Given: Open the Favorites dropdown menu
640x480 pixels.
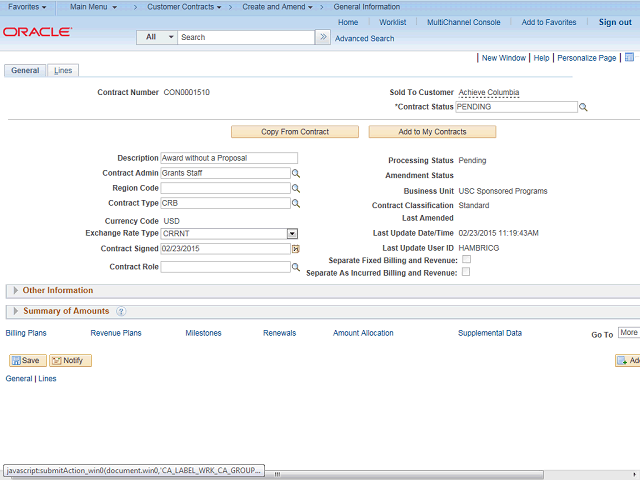Looking at the screenshot, I should 27,7.
